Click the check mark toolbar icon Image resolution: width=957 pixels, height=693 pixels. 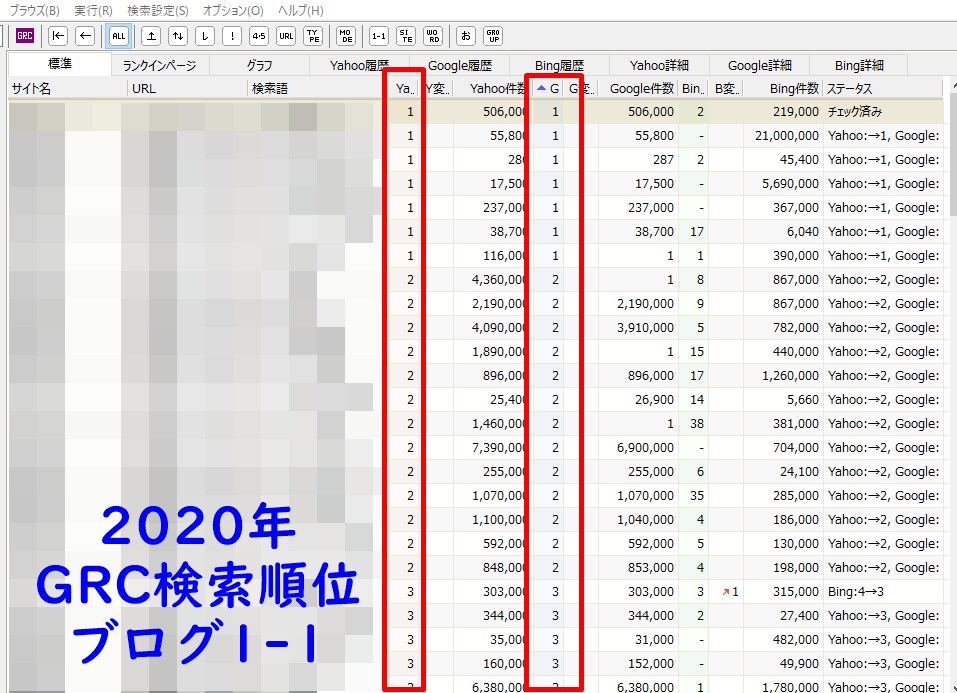click(205, 36)
